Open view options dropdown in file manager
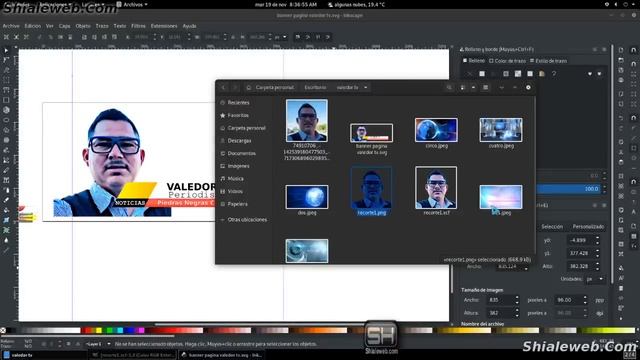640x360 pixels. 473,87
